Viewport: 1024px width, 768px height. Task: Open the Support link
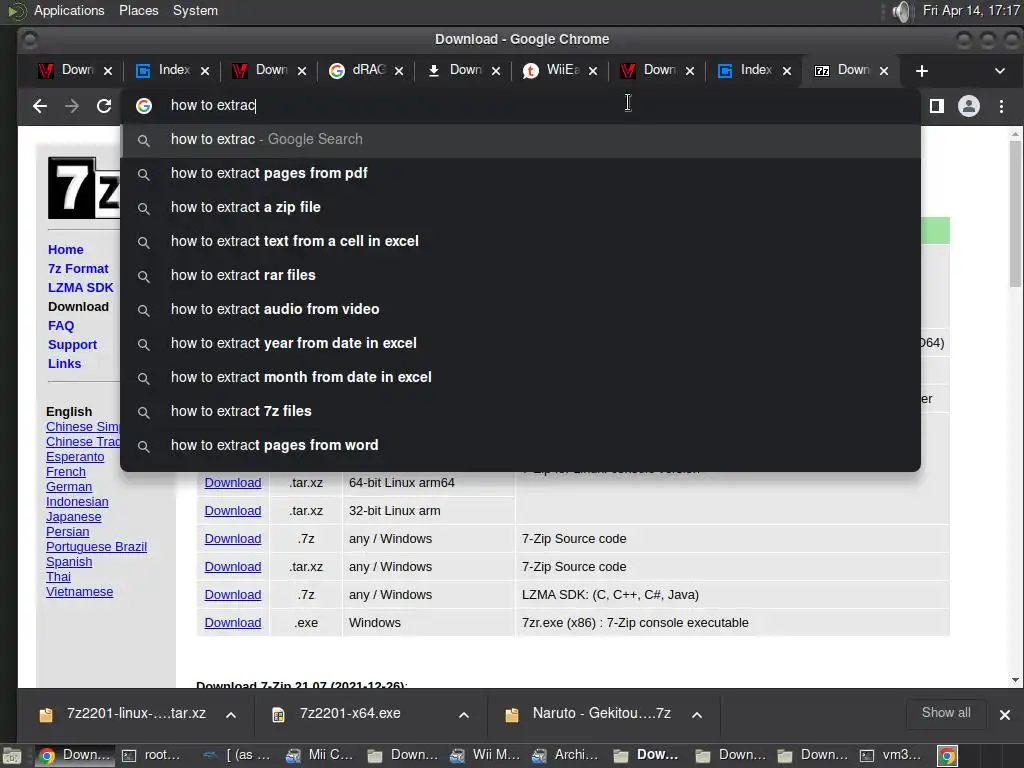click(72, 344)
